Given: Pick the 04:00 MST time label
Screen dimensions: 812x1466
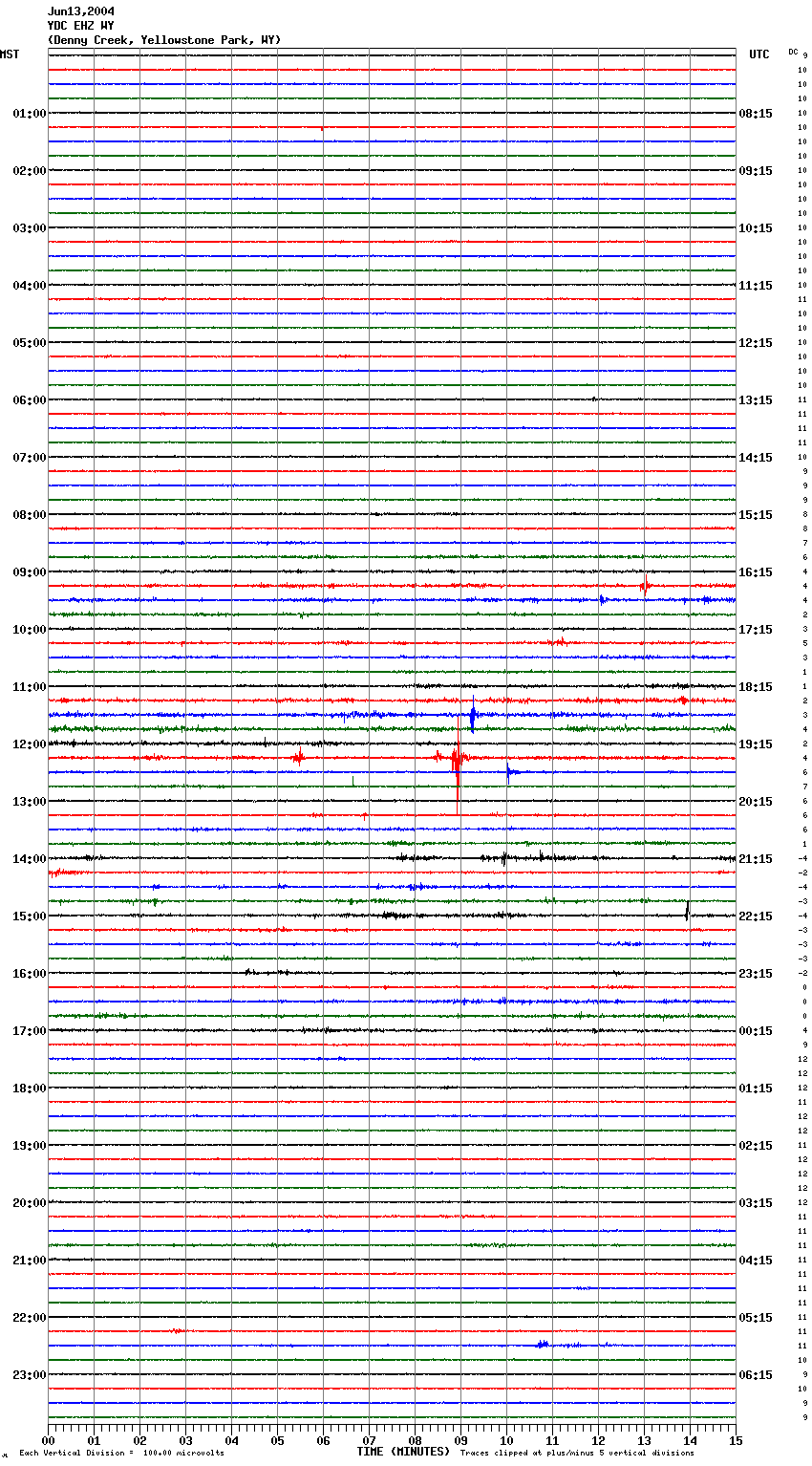Looking at the screenshot, I should coord(30,286).
